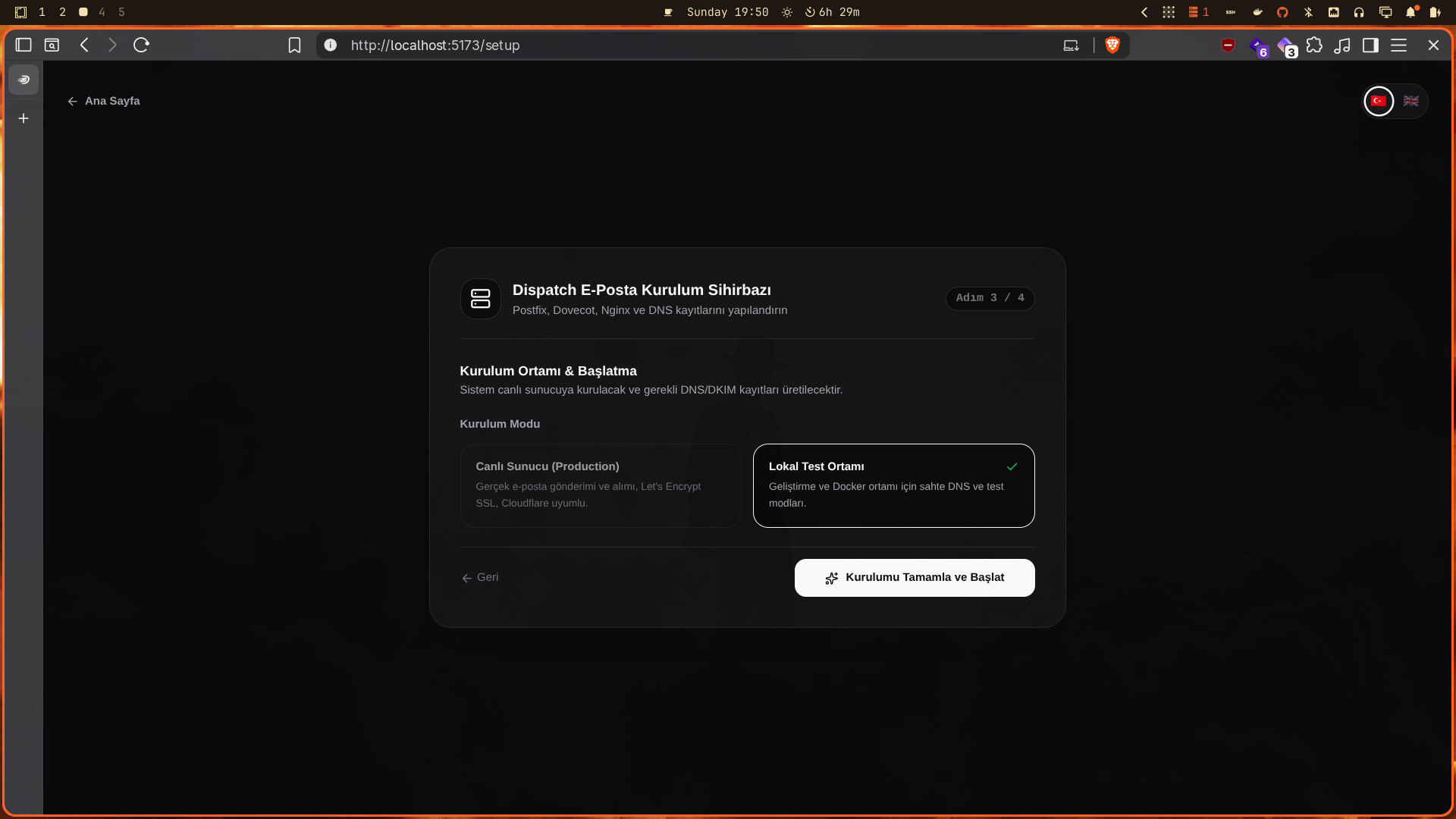Open the Brave Shields lion icon

(1112, 45)
